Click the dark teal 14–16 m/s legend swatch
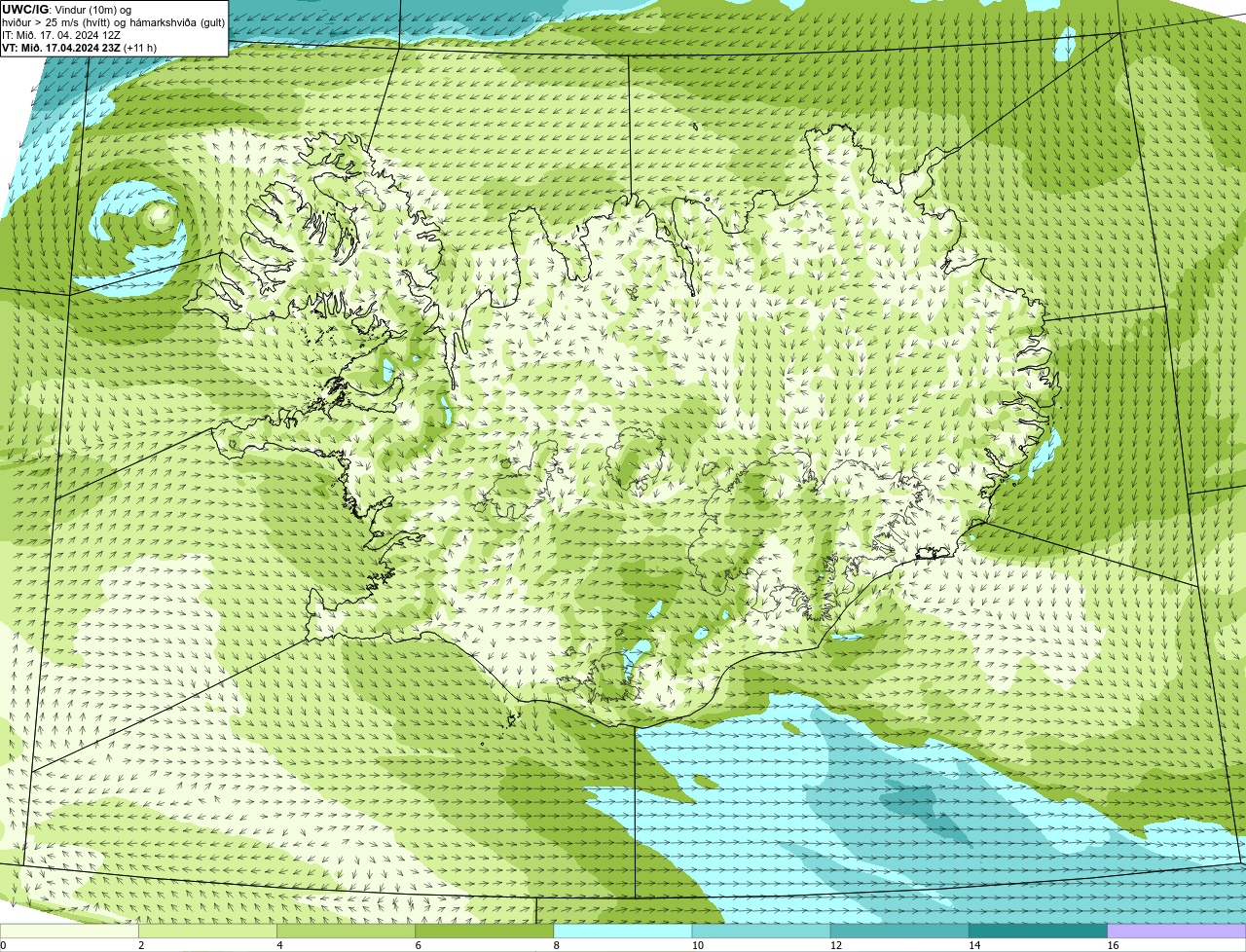The image size is (1246, 952). pyautogui.click(x=1038, y=931)
